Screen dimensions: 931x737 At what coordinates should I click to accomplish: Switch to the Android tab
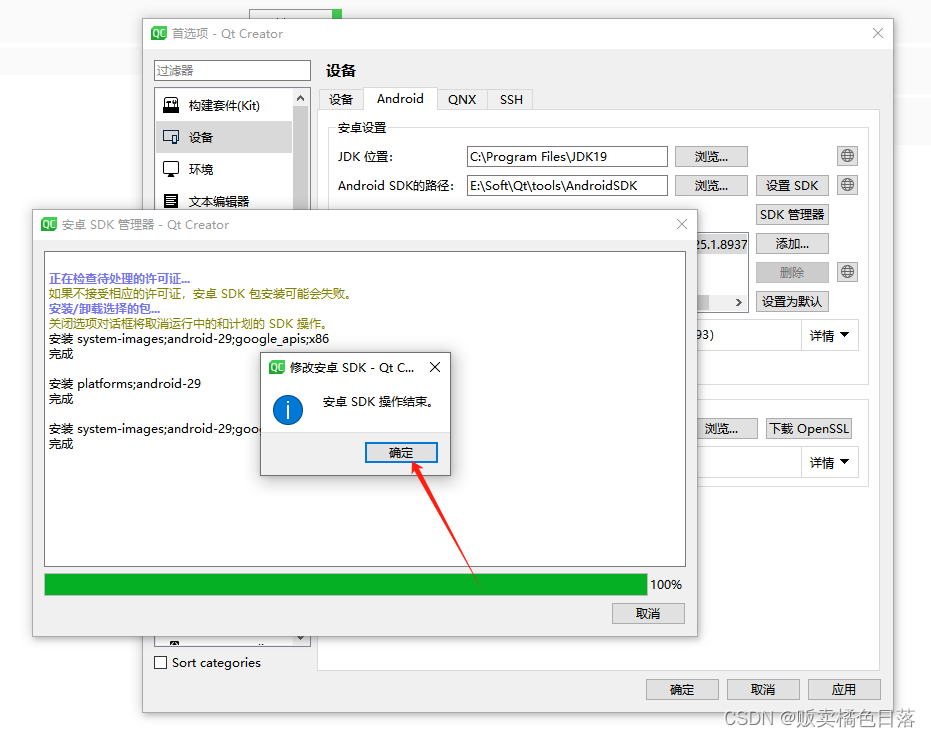coord(399,99)
